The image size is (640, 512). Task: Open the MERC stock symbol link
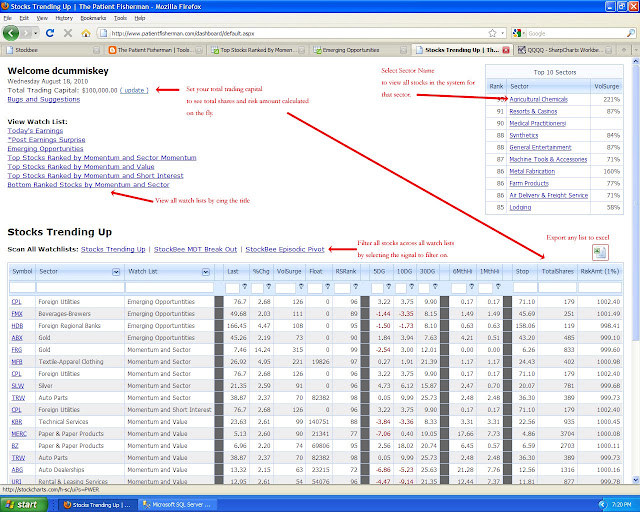coord(19,434)
